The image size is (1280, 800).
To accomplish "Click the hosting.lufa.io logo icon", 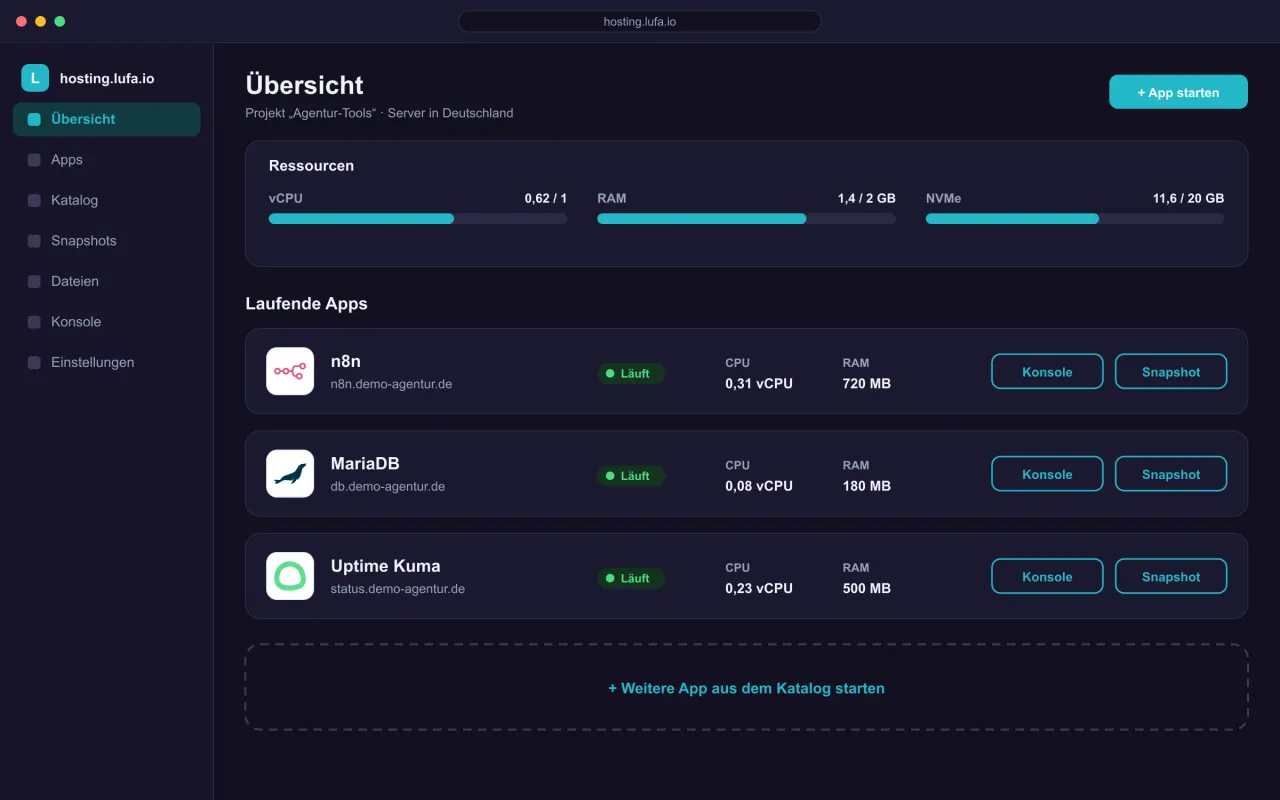I will coord(35,78).
